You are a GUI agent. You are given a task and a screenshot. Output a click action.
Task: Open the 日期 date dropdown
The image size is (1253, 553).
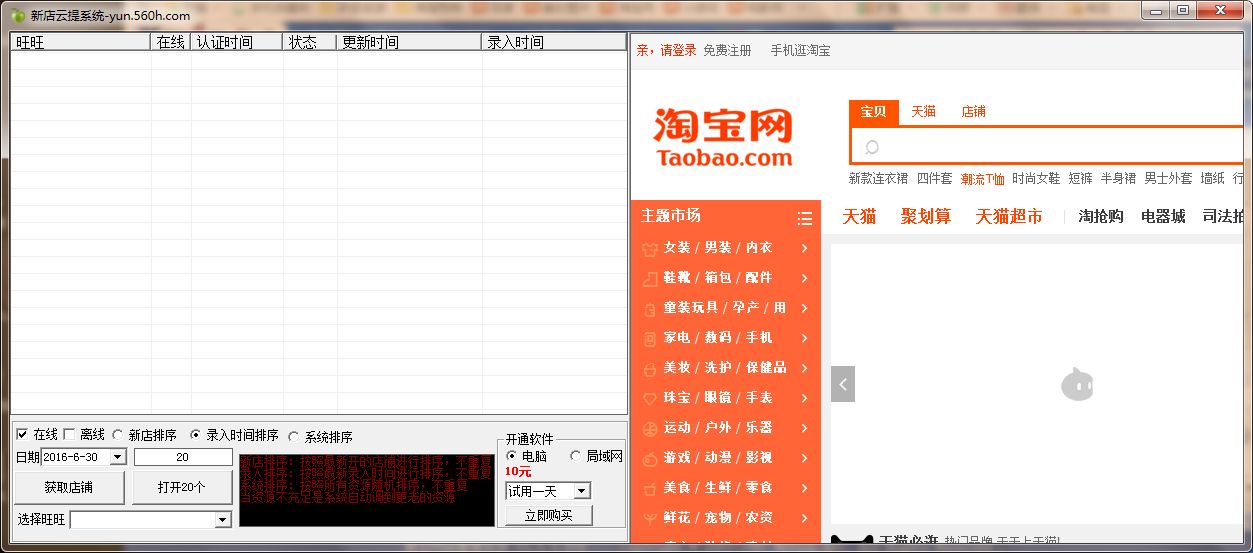coord(117,457)
